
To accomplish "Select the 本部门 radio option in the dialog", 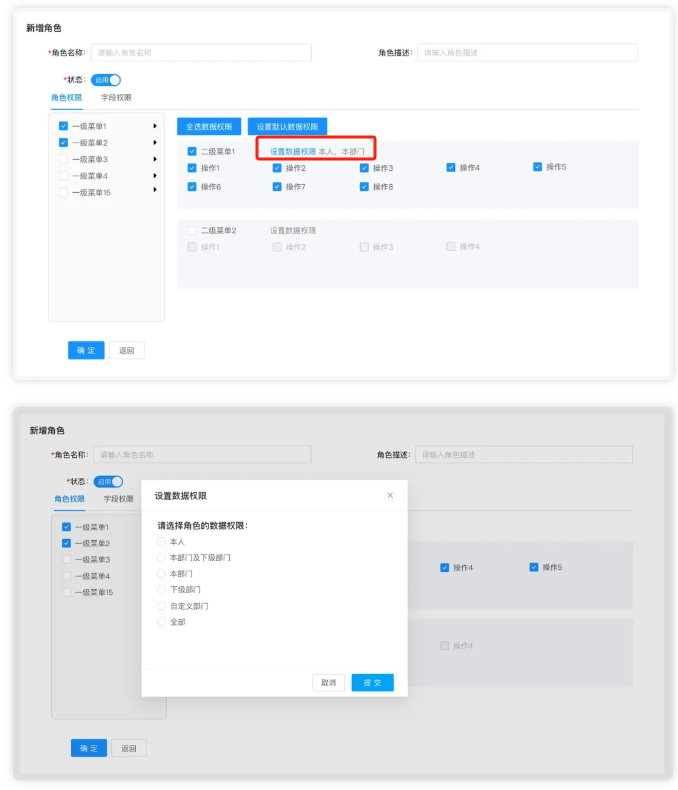I will click(161, 573).
